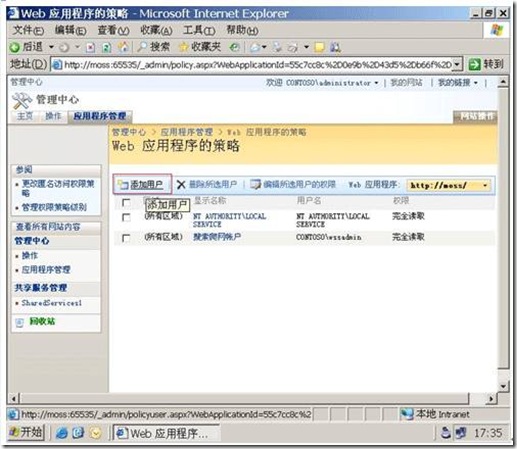Click the Central Administration tools logo icon
This screenshot has height=449, width=517.
[x=21, y=100]
